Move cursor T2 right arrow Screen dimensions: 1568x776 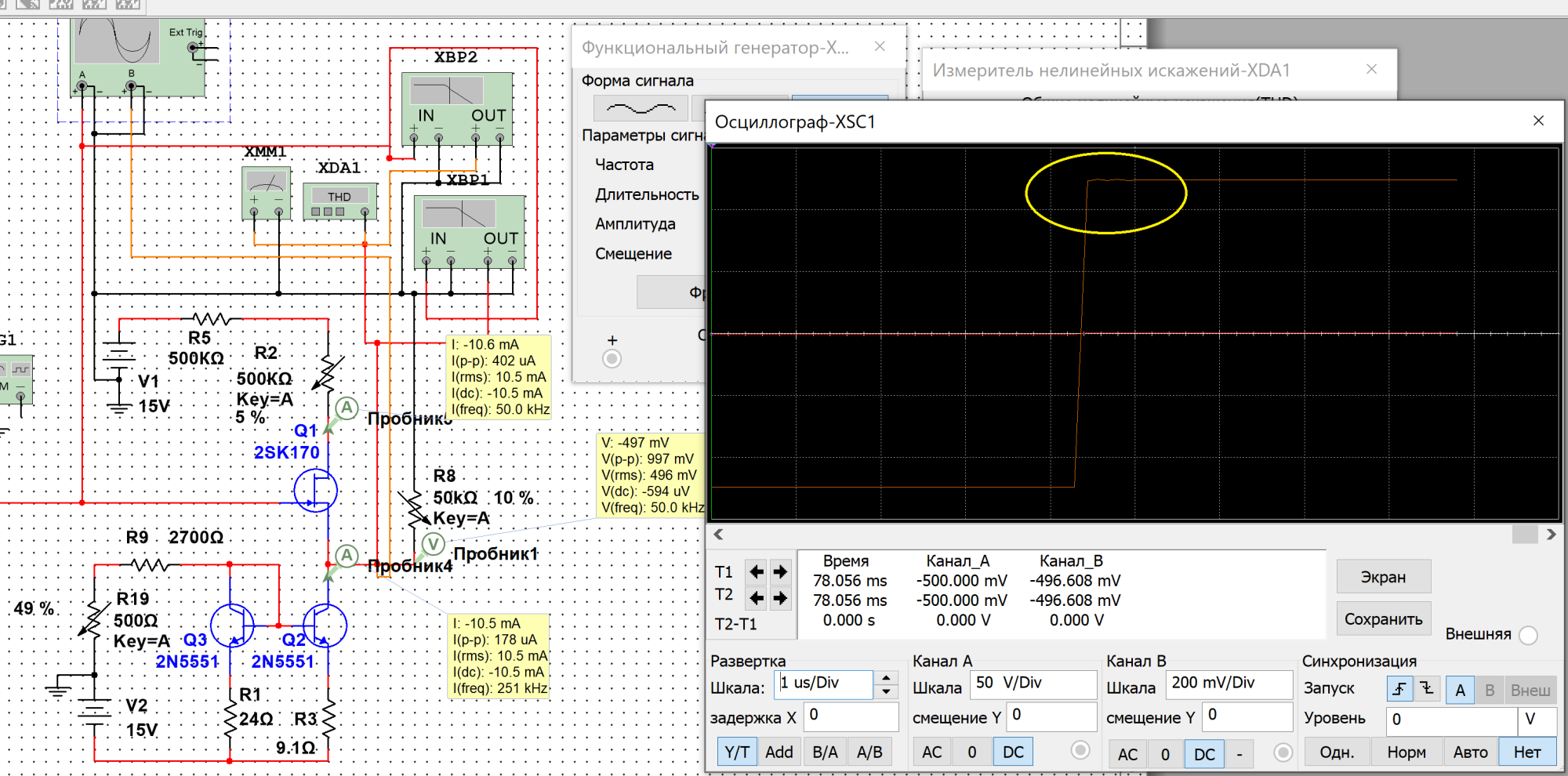(x=780, y=598)
